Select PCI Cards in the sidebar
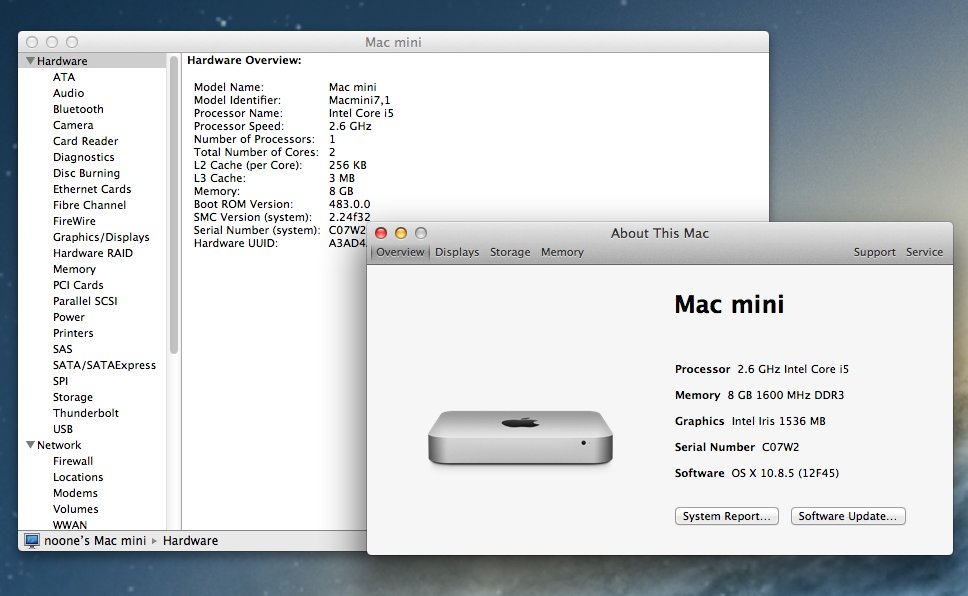 click(x=78, y=286)
